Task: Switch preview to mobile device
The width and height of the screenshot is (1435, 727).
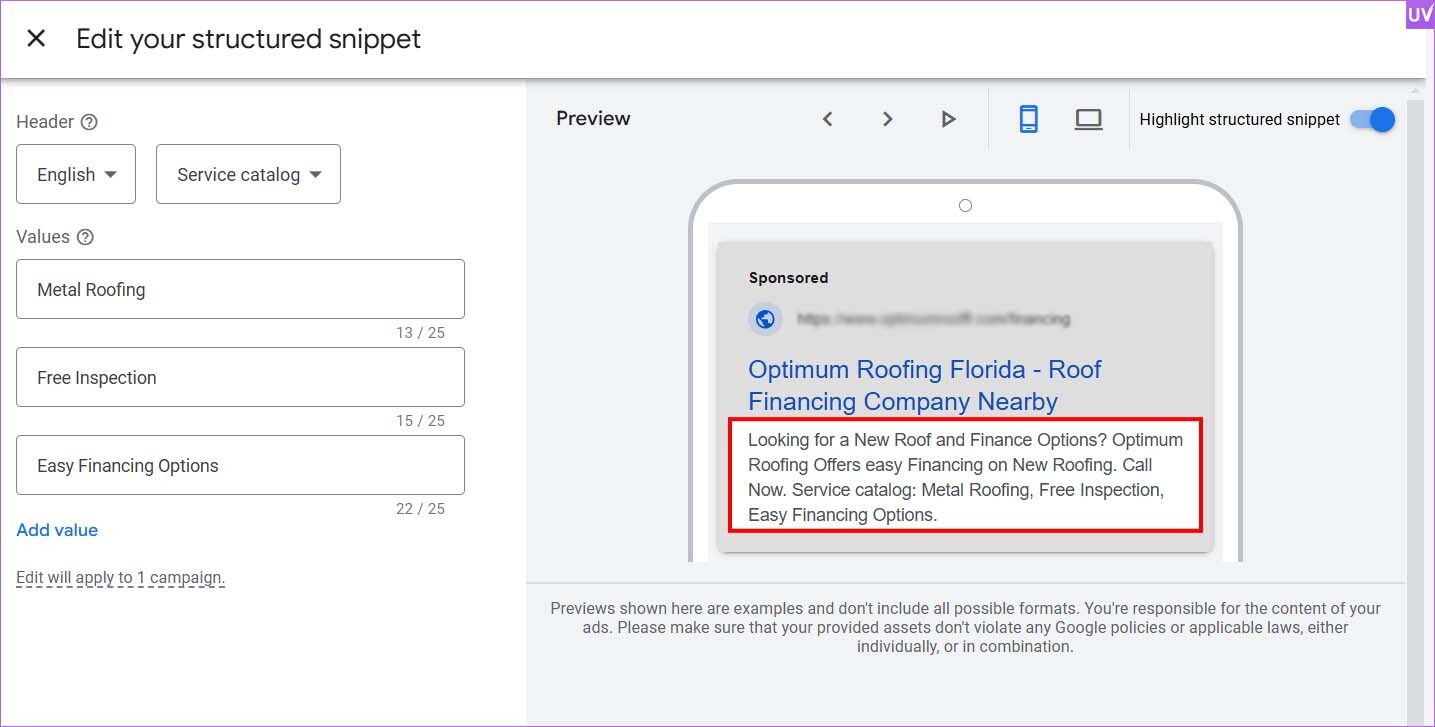Action: point(1028,119)
